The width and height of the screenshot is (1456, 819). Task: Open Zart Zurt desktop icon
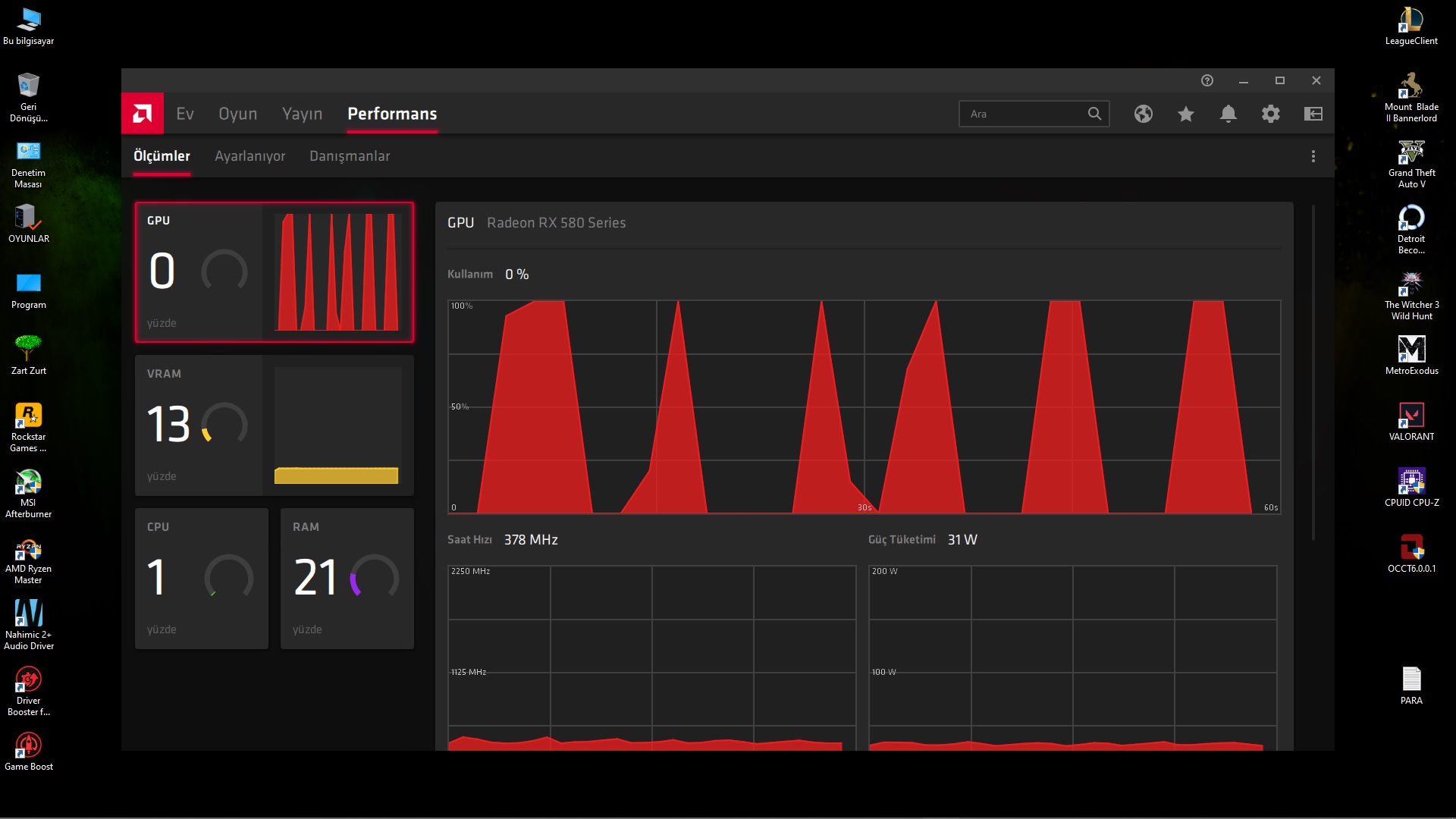click(x=29, y=356)
